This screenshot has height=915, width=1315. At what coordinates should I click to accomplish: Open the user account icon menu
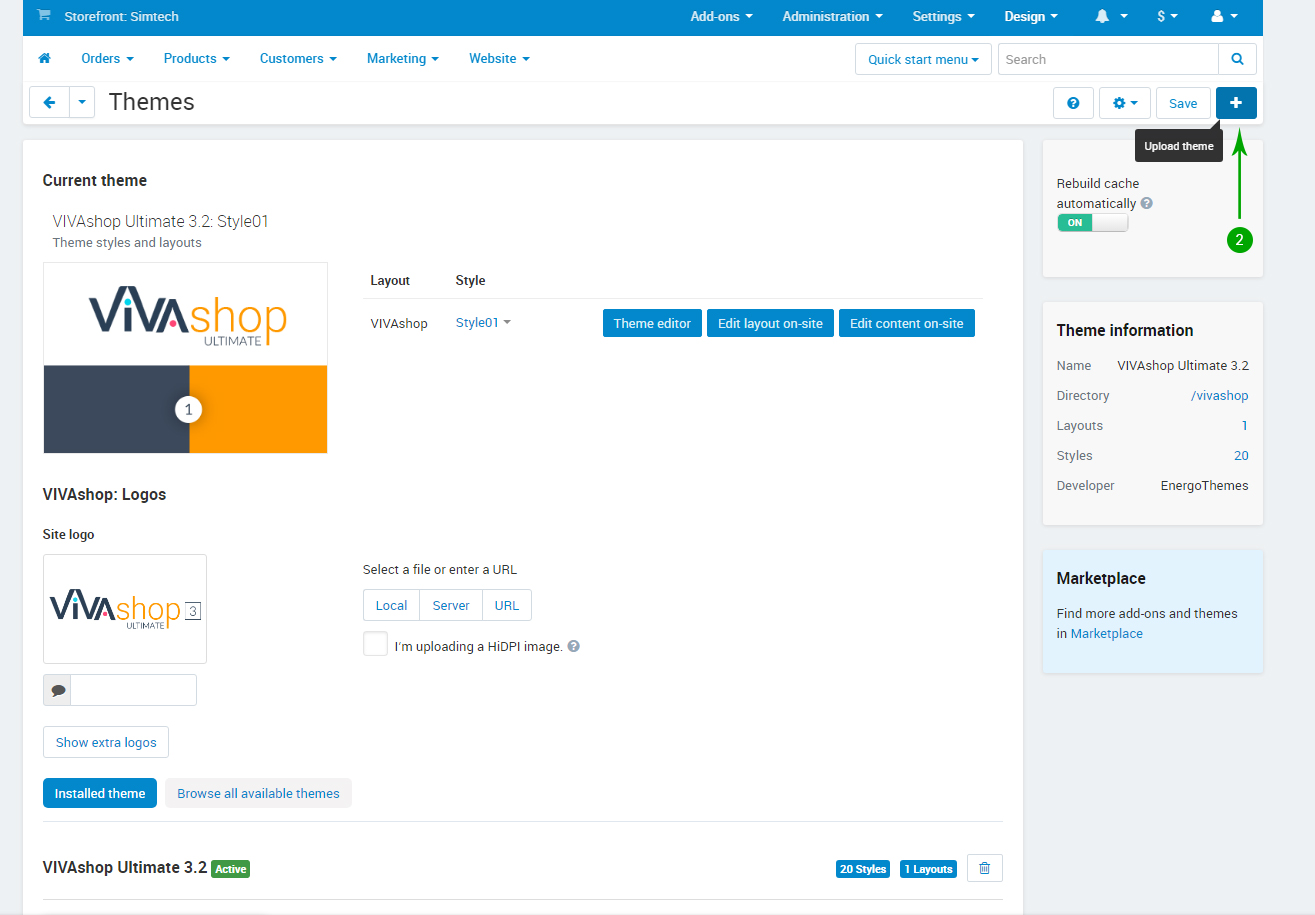click(x=1224, y=17)
